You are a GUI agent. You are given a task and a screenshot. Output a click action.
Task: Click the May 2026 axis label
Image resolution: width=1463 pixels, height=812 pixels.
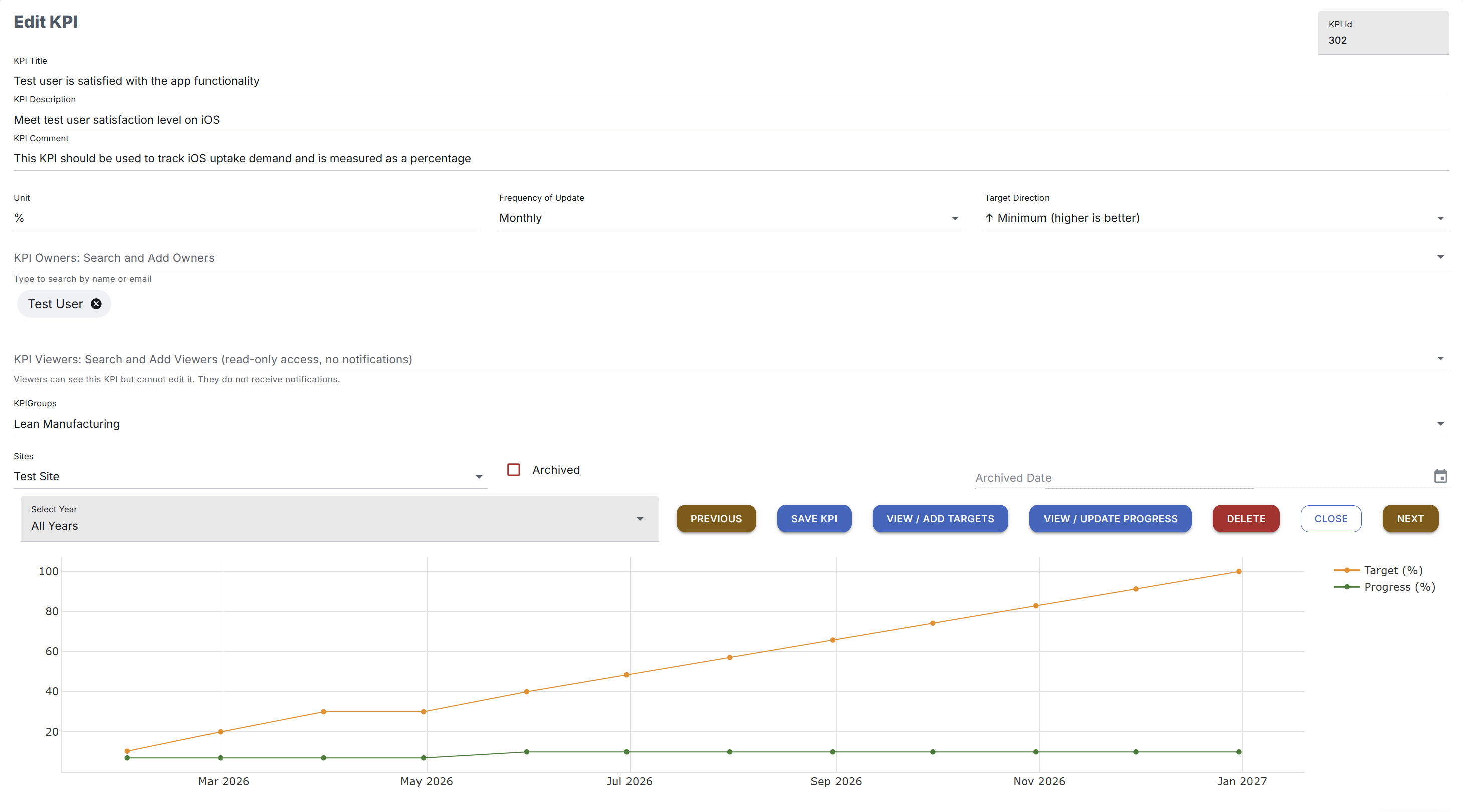click(x=427, y=781)
